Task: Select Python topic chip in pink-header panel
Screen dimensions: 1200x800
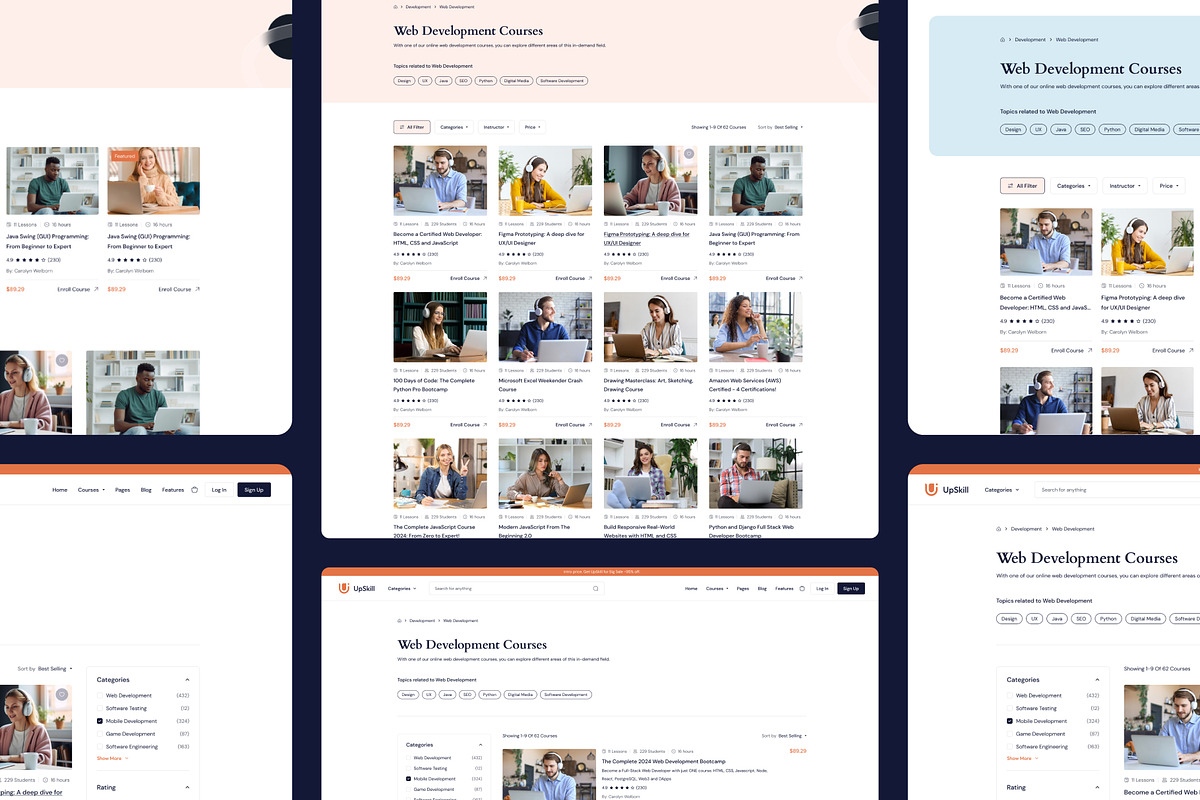Action: [486, 80]
